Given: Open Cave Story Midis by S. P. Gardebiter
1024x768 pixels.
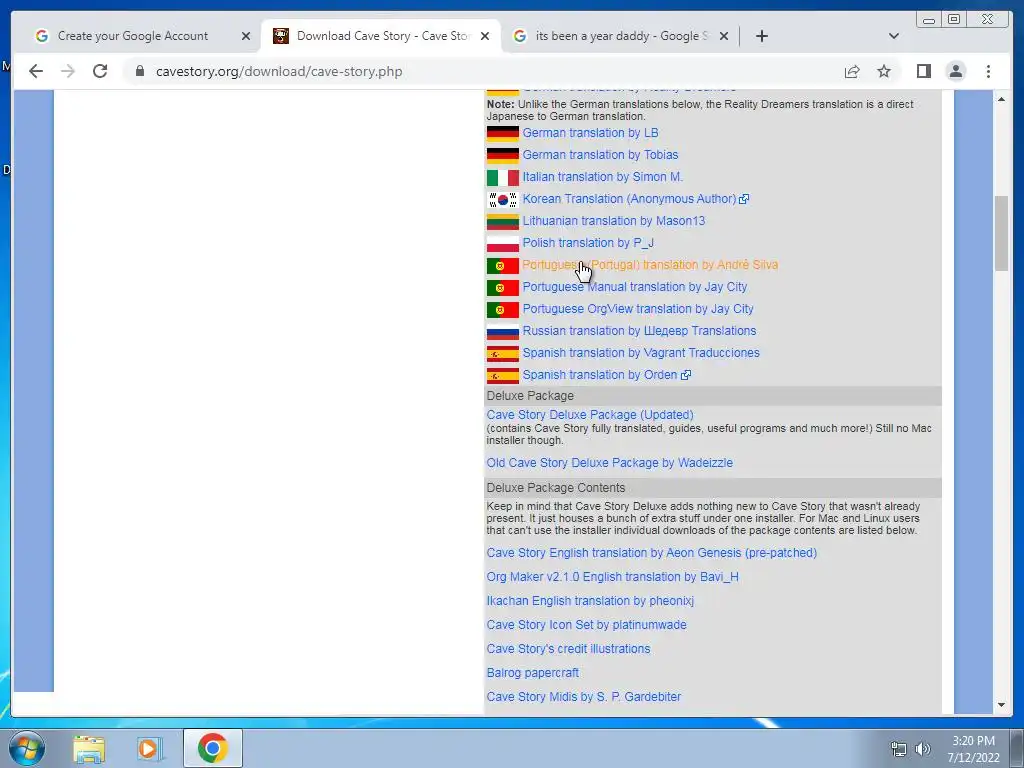Looking at the screenshot, I should pos(584,697).
